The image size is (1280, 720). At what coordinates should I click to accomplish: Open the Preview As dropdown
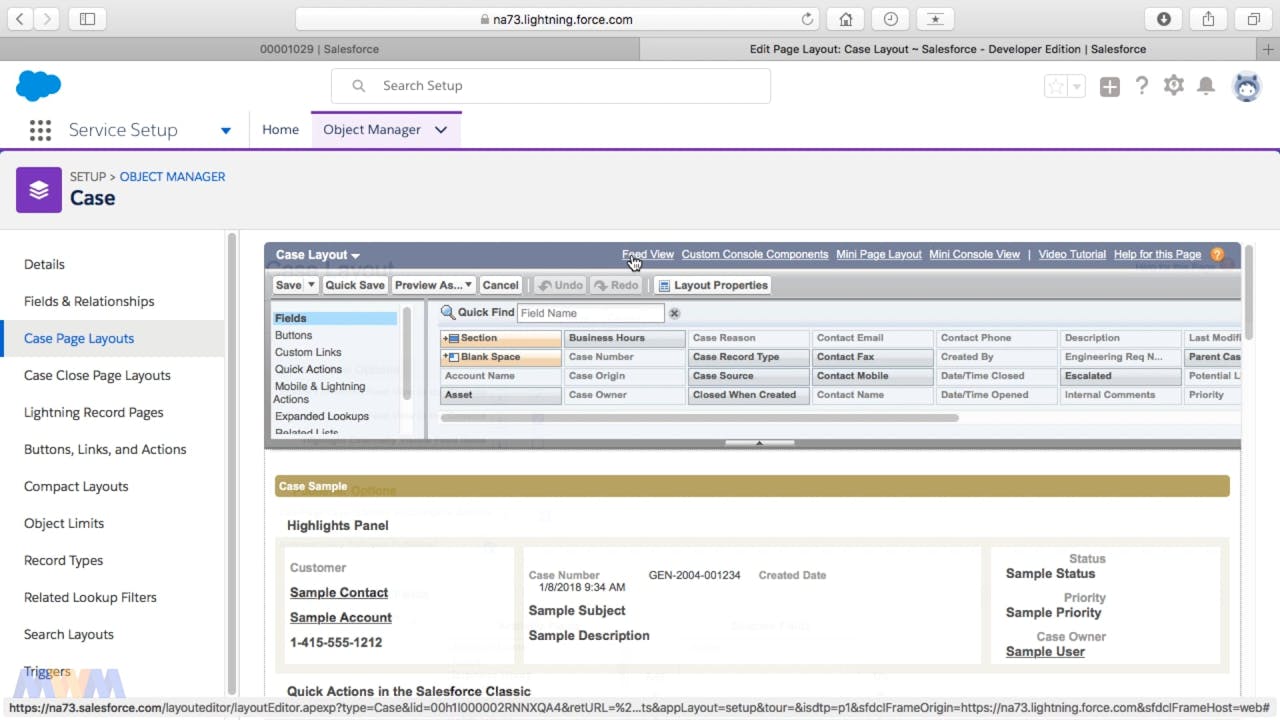[x=433, y=285]
